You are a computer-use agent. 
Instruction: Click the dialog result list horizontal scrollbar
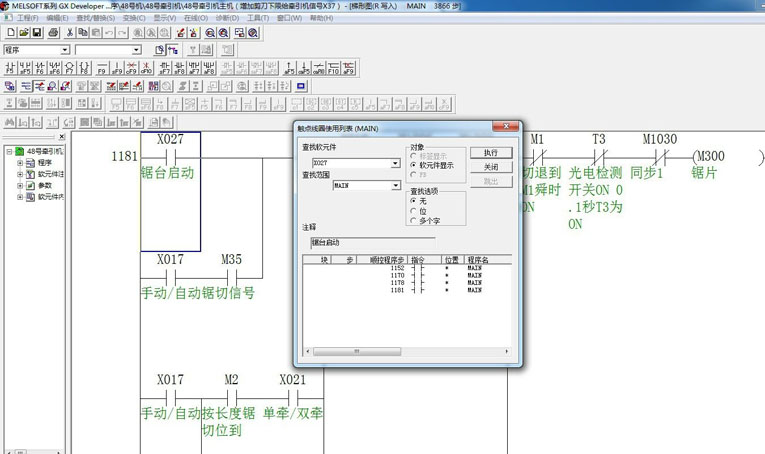point(407,351)
